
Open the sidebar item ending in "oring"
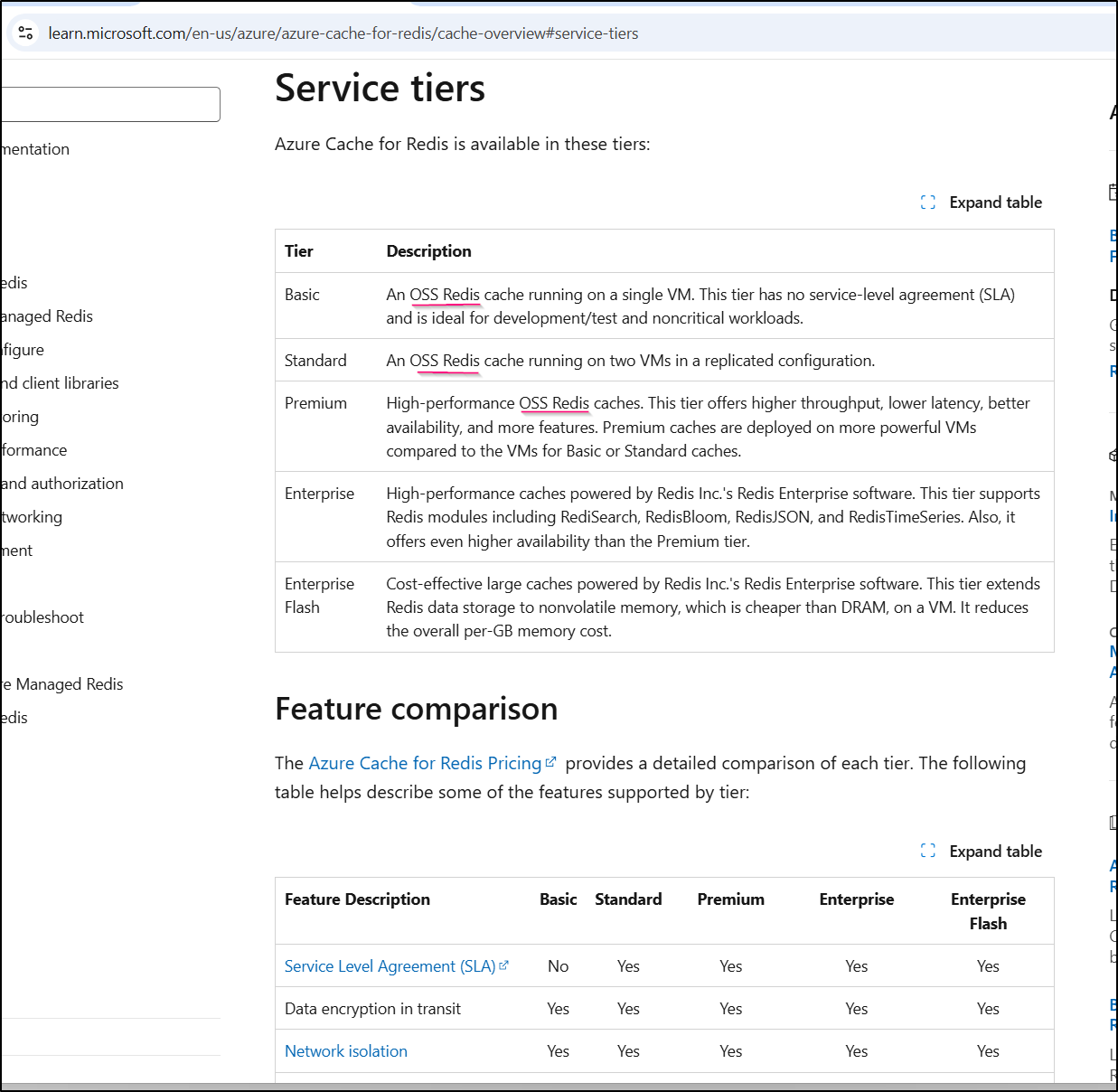(x=20, y=417)
